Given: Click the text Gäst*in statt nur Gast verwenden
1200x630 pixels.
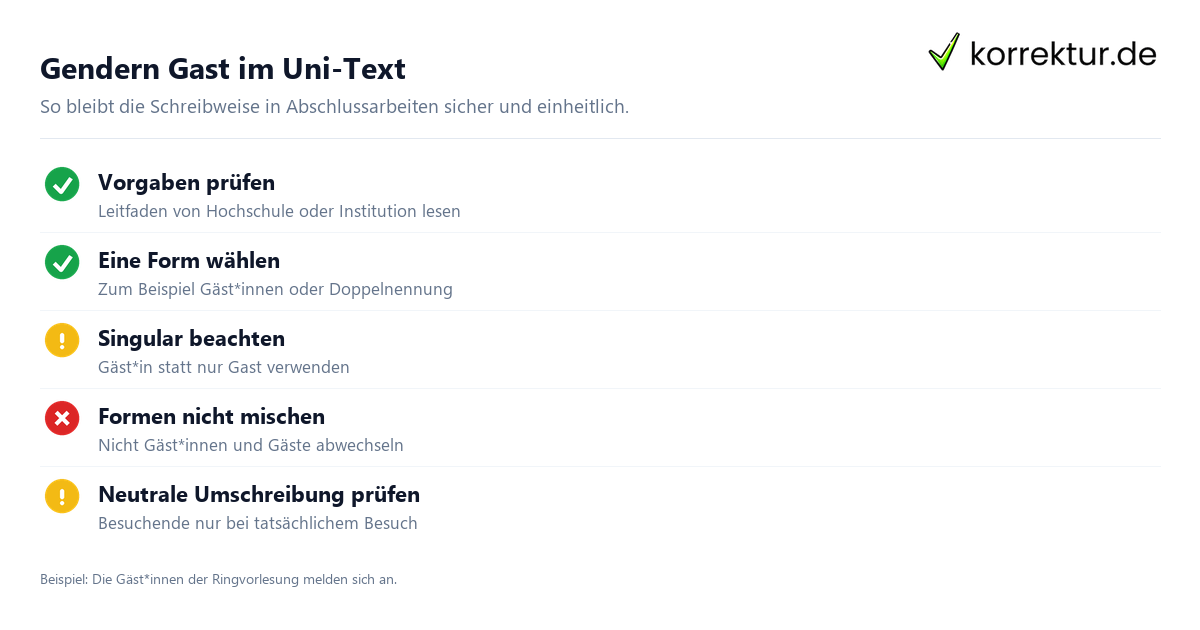Looking at the screenshot, I should [x=224, y=368].
